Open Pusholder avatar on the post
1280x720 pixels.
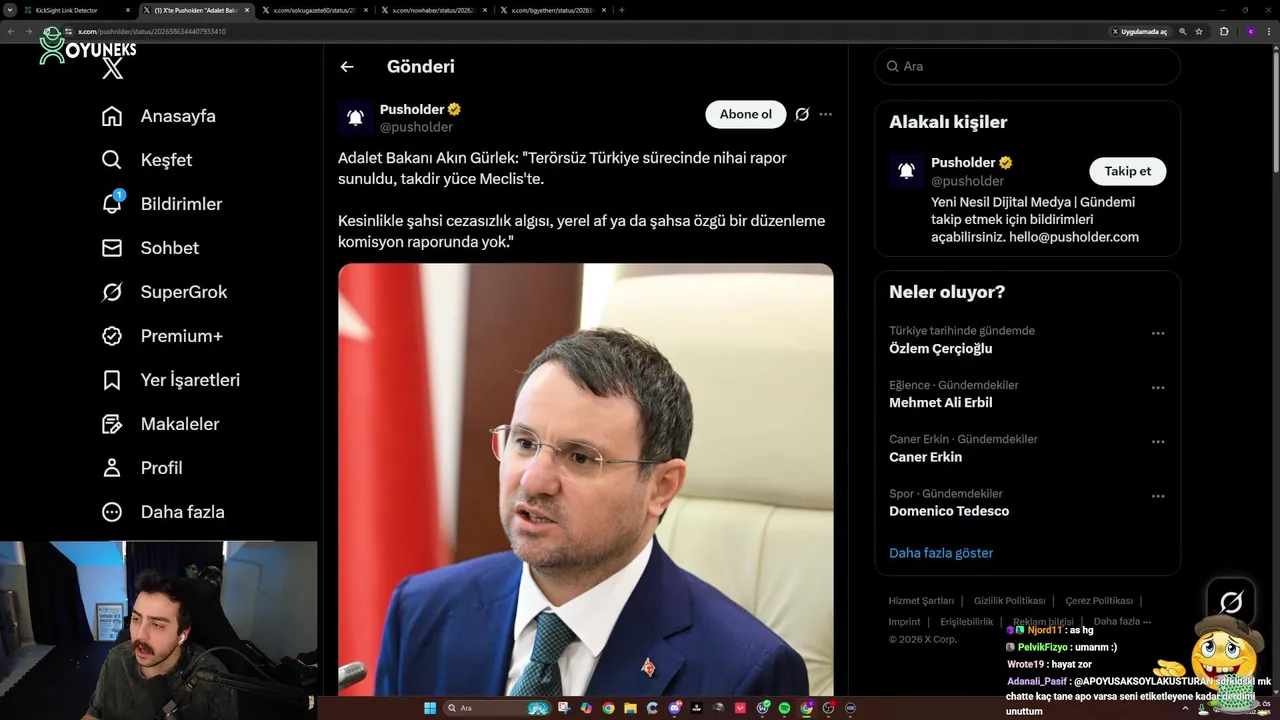tap(355, 118)
